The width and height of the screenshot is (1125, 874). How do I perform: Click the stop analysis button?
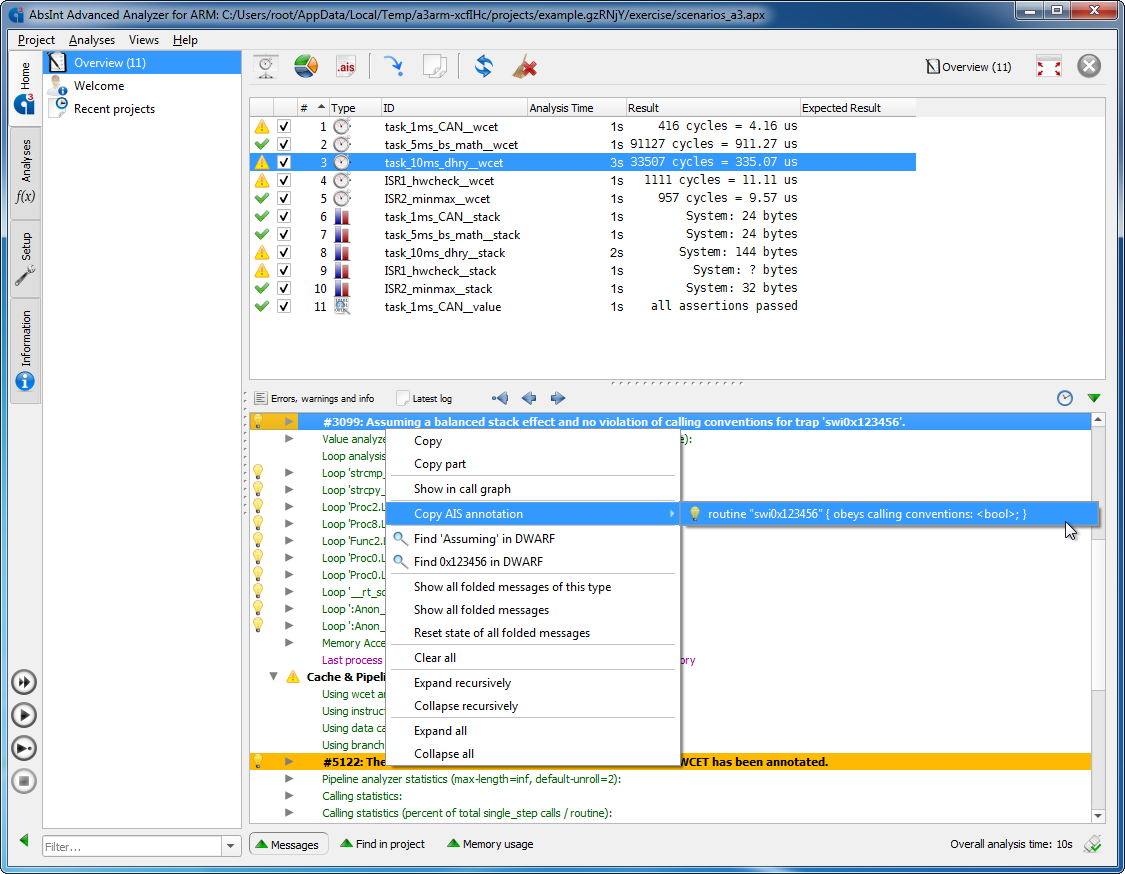tap(24, 781)
